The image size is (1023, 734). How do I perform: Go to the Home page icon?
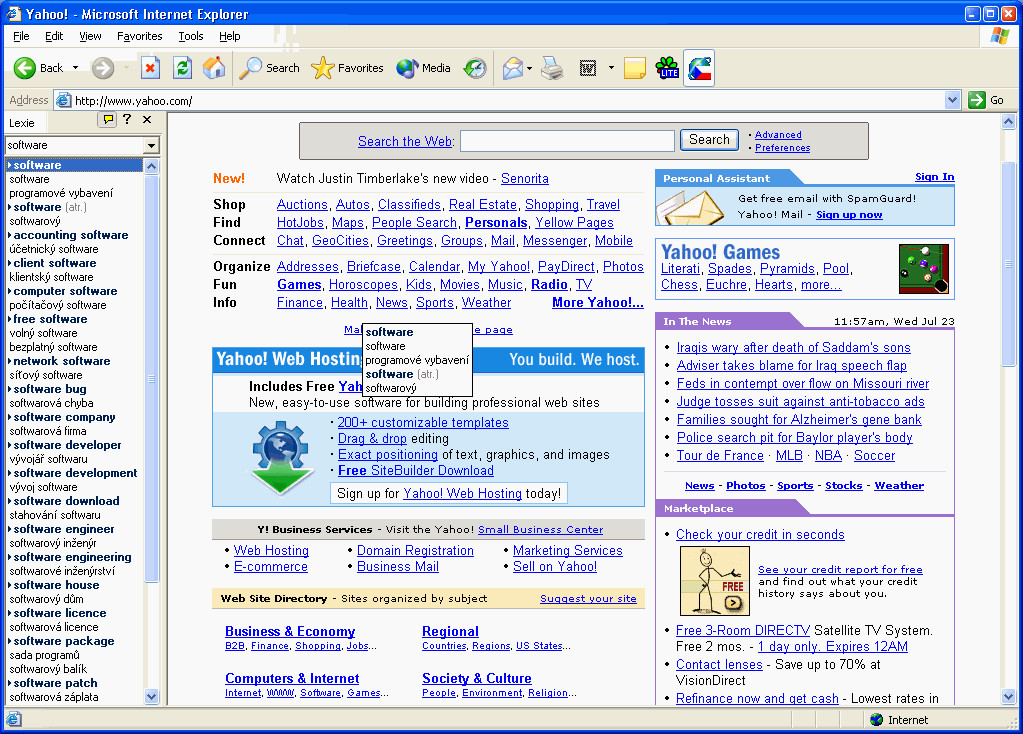(x=214, y=68)
